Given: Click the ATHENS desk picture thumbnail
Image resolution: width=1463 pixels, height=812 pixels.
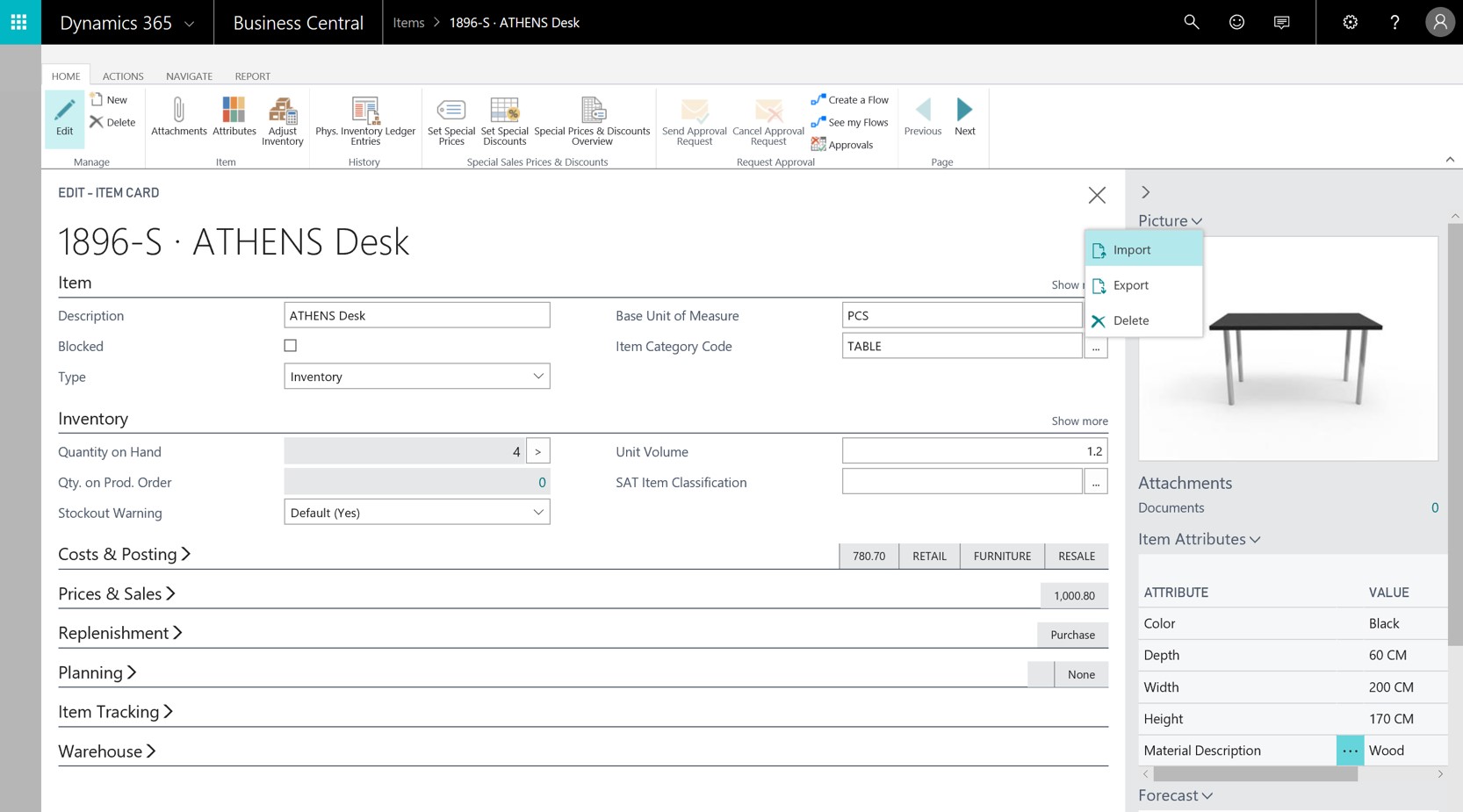Looking at the screenshot, I should pyautogui.click(x=1288, y=349).
